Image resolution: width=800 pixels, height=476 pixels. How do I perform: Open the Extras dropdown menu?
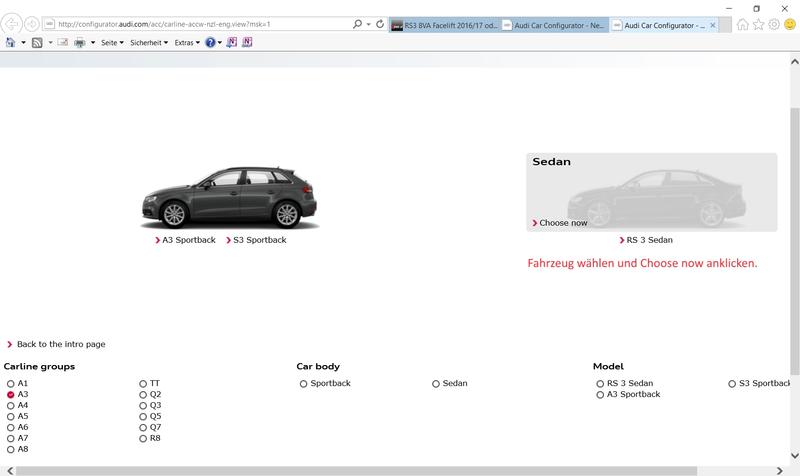click(187, 43)
